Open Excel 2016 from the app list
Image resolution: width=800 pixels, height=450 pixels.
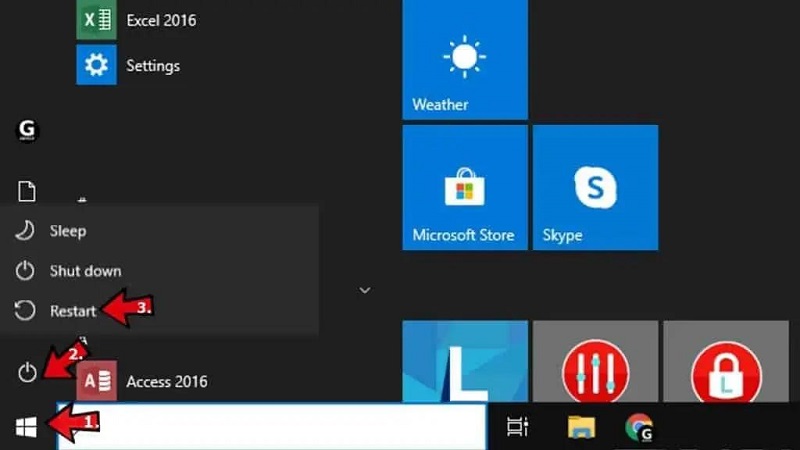tap(137, 20)
